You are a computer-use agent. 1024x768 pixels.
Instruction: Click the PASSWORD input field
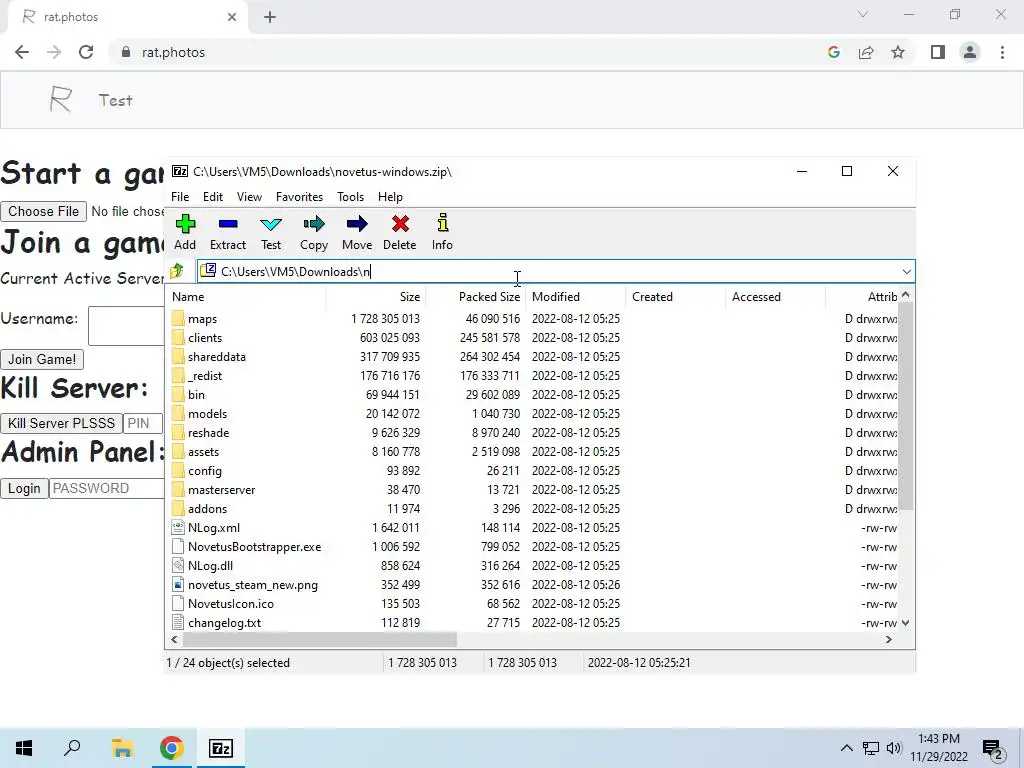point(107,488)
